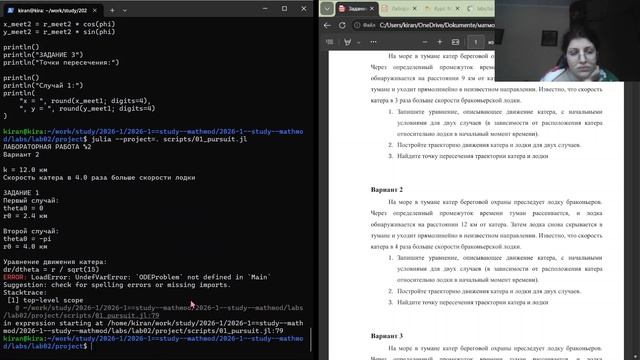Screen dimensions: 640x360
Task: Click the address bar file path
Action: pyautogui.click(x=437, y=25)
